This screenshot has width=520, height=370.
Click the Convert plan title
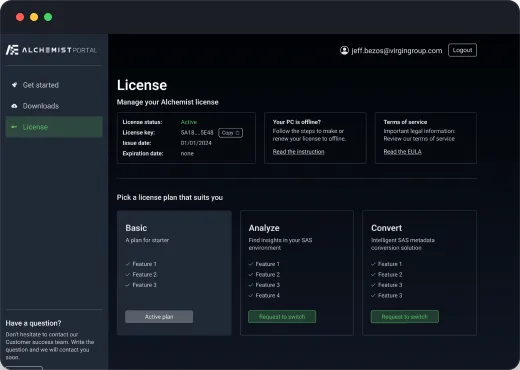pyautogui.click(x=386, y=228)
